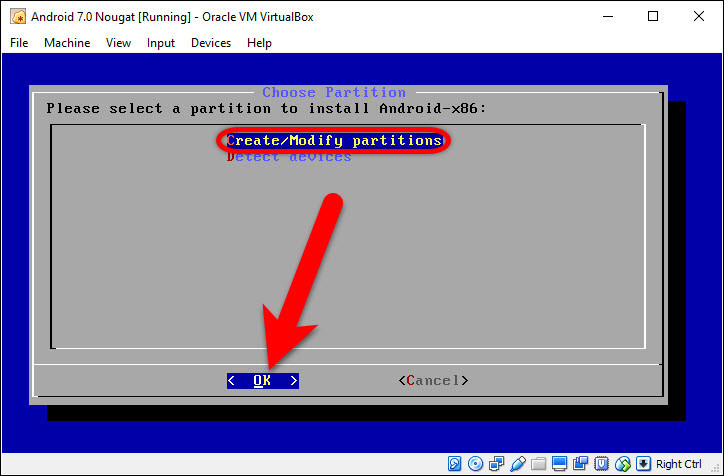The image size is (724, 476).
Task: Open the Machine menu
Action: (x=67, y=43)
